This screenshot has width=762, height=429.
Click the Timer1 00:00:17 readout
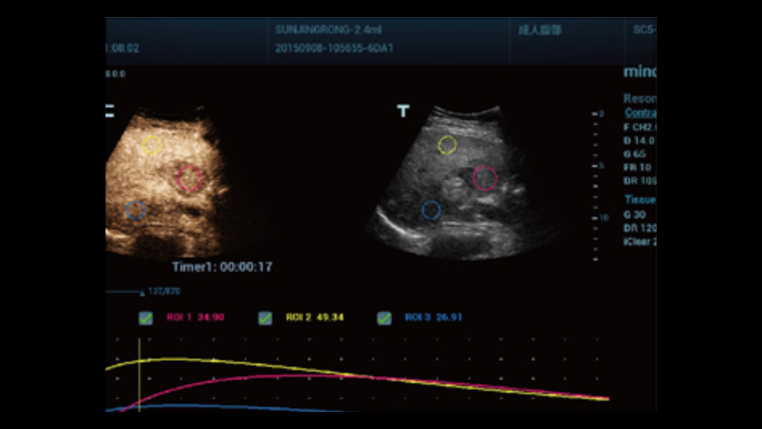click(x=222, y=267)
